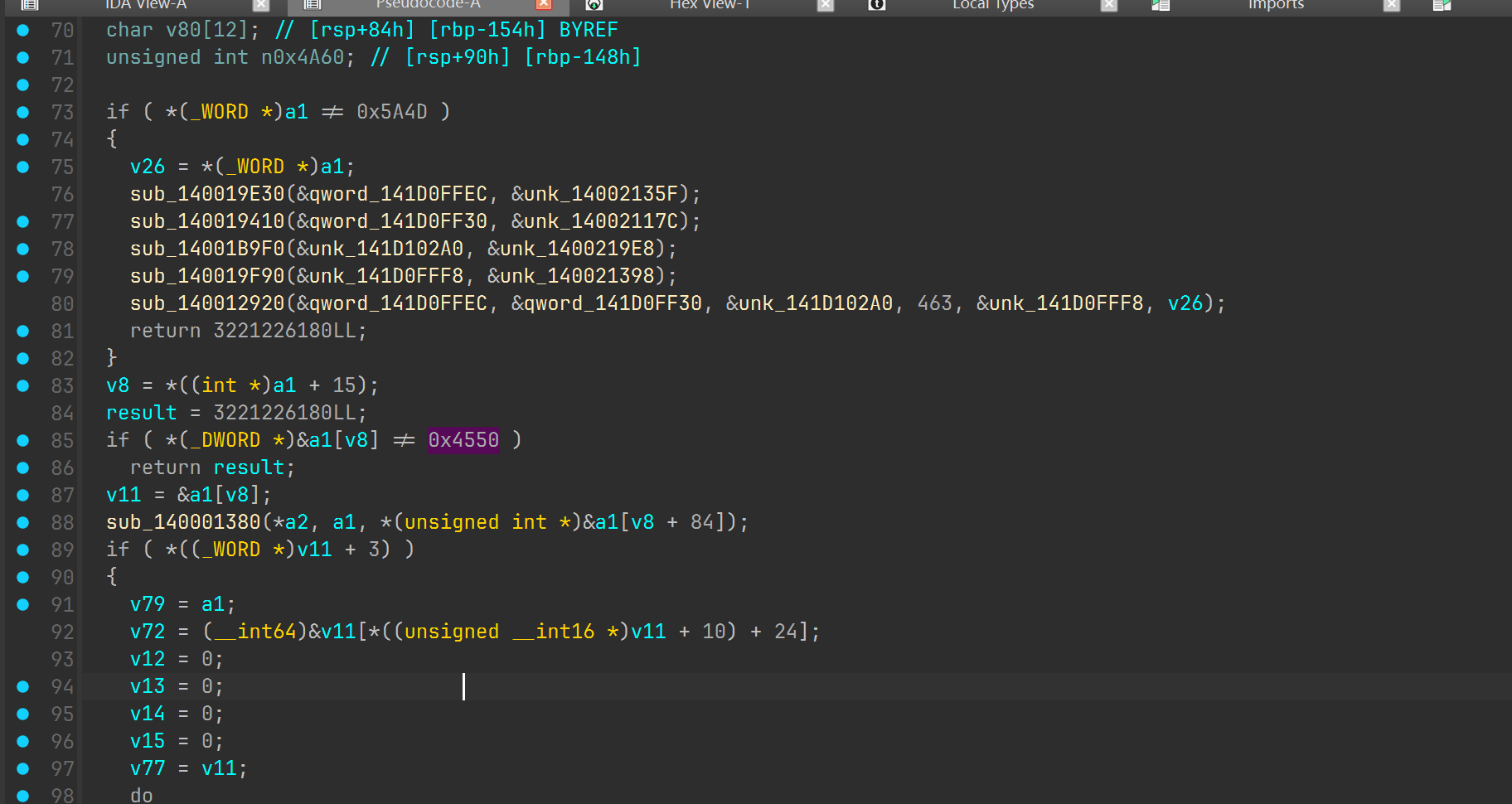This screenshot has height=804, width=1512.
Task: Switch to the IDA View-A tab
Action: [146, 4]
